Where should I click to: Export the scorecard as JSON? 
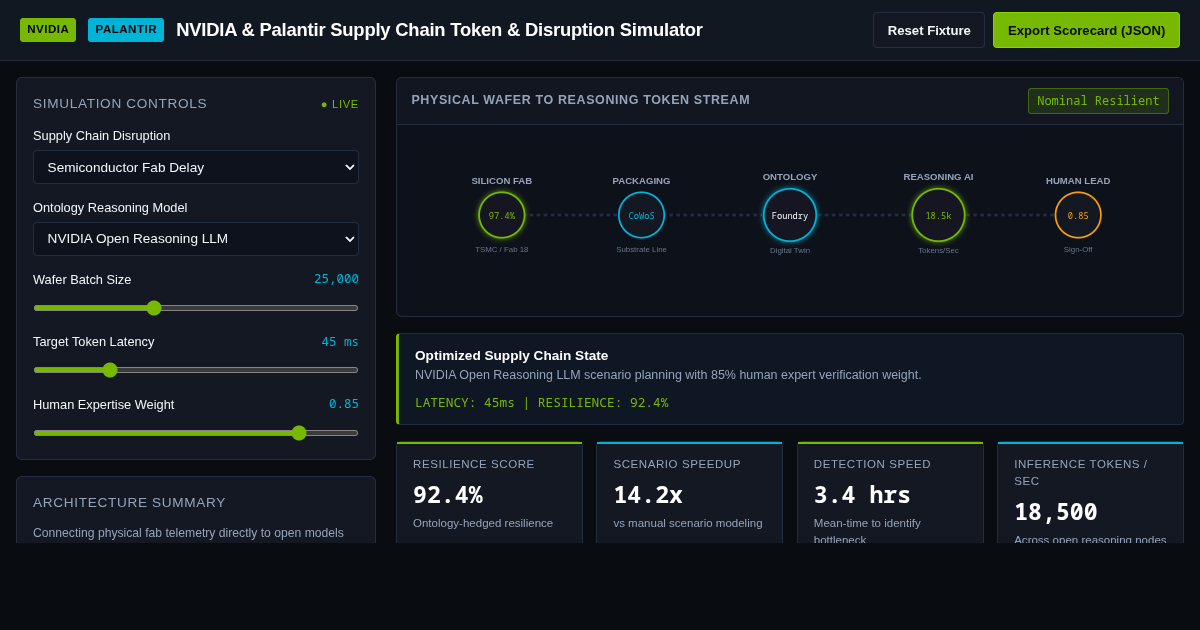[x=1086, y=30]
